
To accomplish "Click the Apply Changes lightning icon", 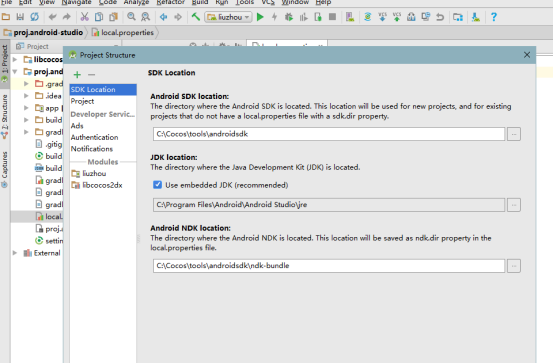I will coord(274,17).
